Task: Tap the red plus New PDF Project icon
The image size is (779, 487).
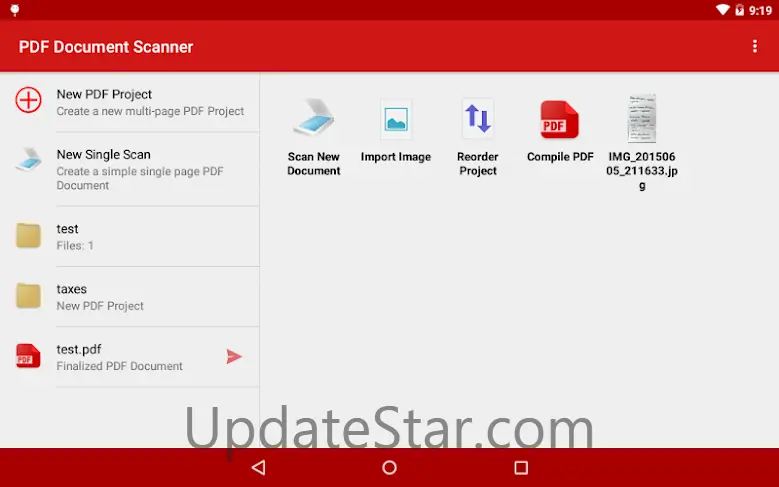Action: 28,100
